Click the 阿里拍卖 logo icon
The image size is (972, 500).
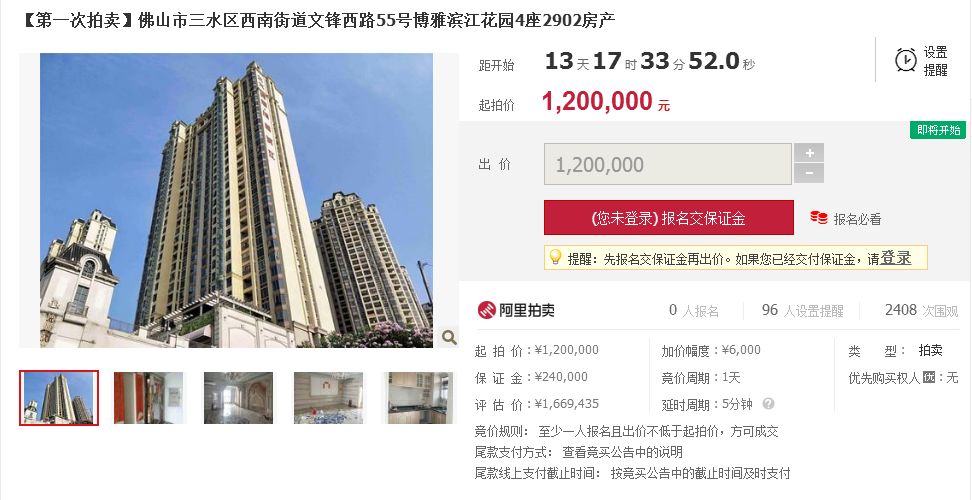point(487,310)
